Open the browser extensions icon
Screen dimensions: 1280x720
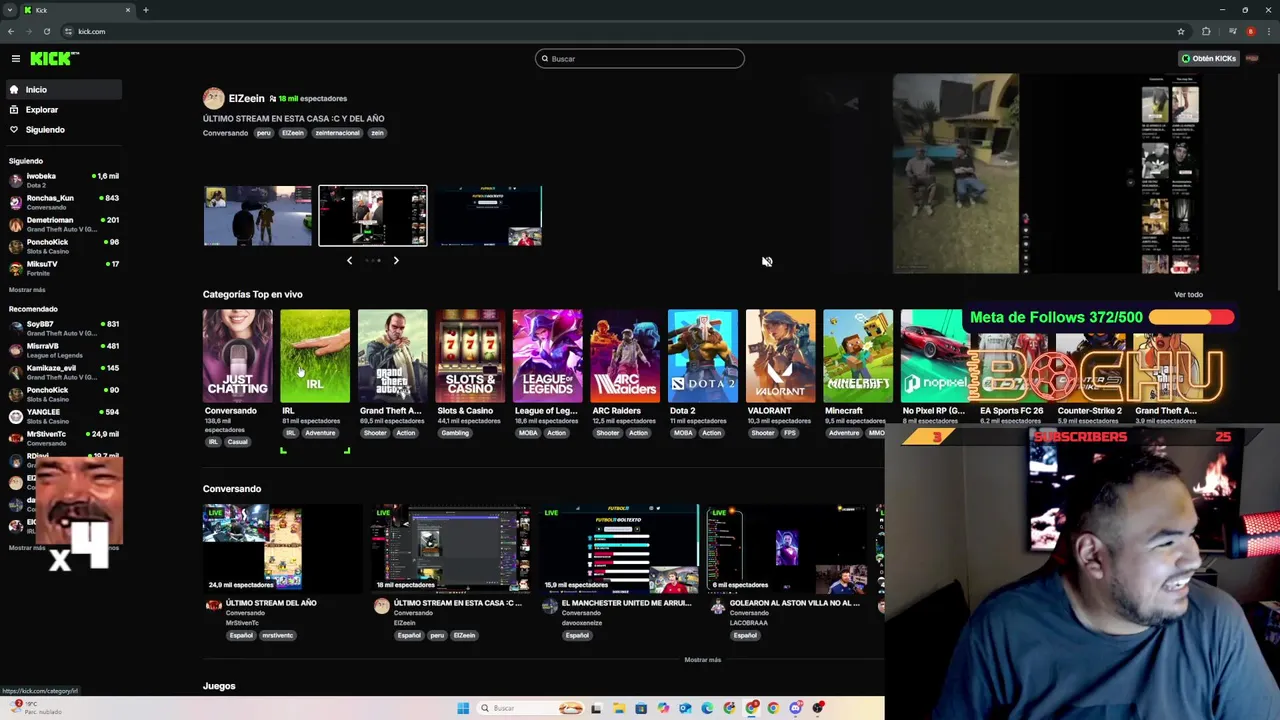point(1206,31)
